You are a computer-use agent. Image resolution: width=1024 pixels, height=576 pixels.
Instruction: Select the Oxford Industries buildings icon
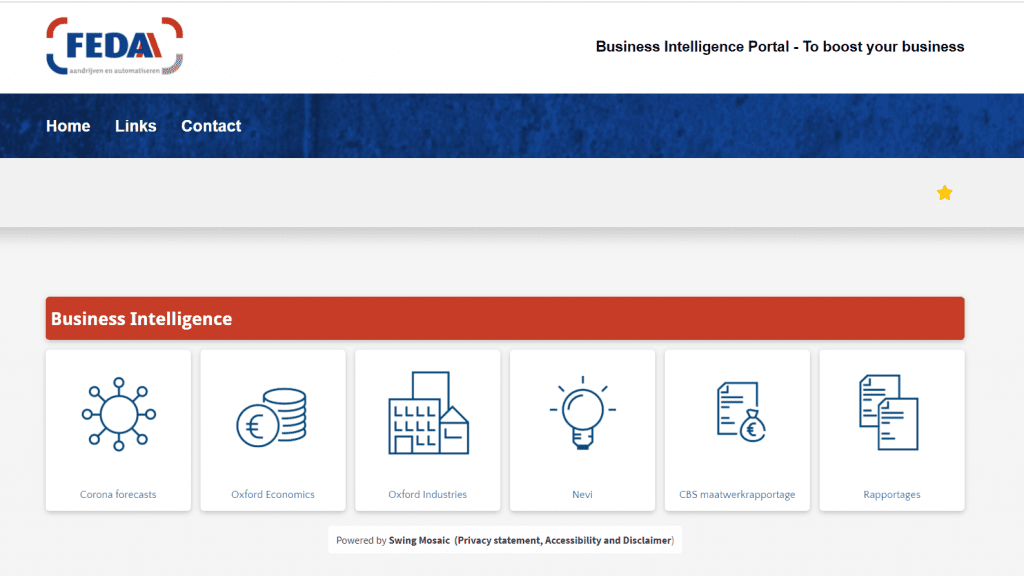pyautogui.click(x=428, y=412)
